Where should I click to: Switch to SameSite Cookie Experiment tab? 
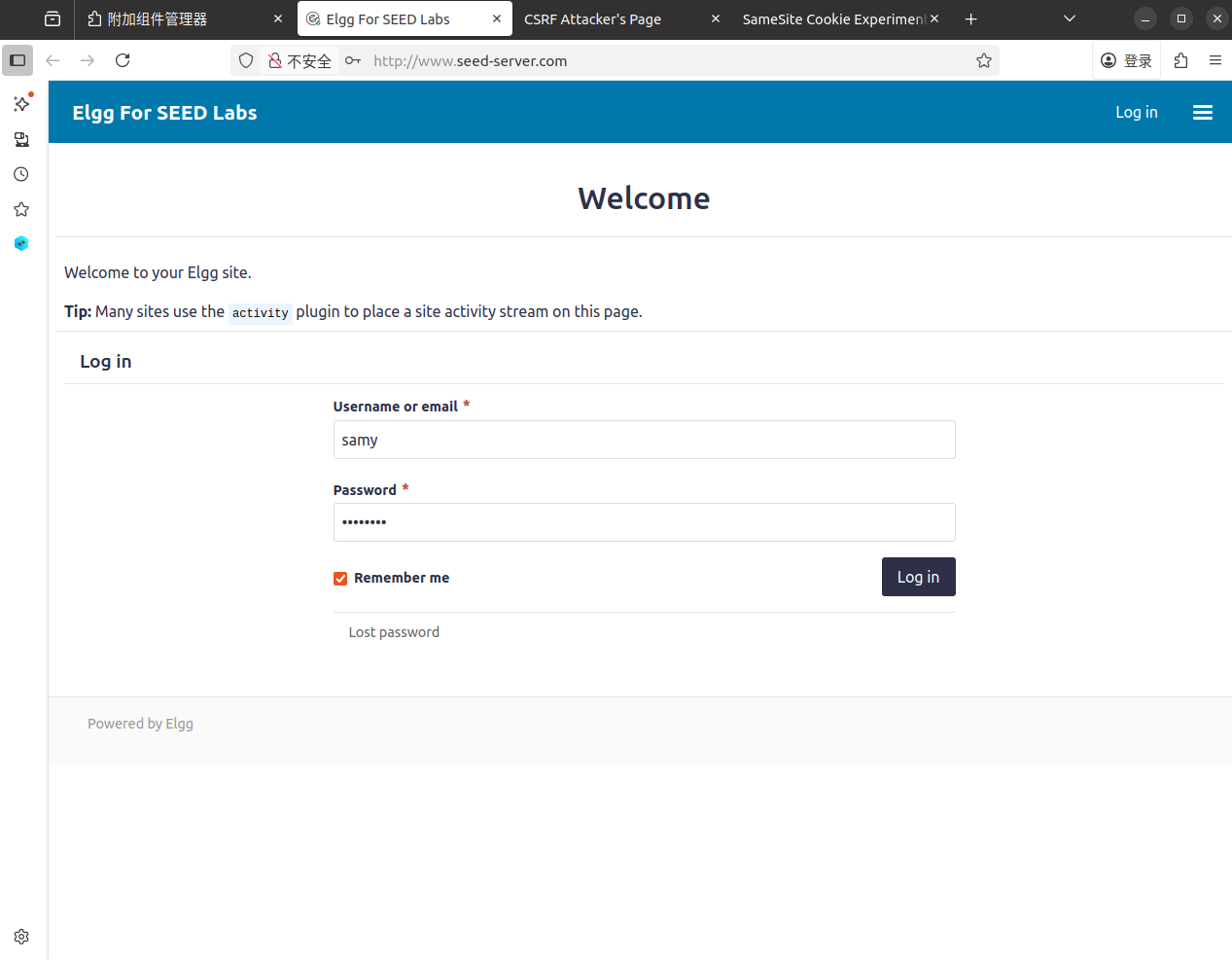coord(841,18)
